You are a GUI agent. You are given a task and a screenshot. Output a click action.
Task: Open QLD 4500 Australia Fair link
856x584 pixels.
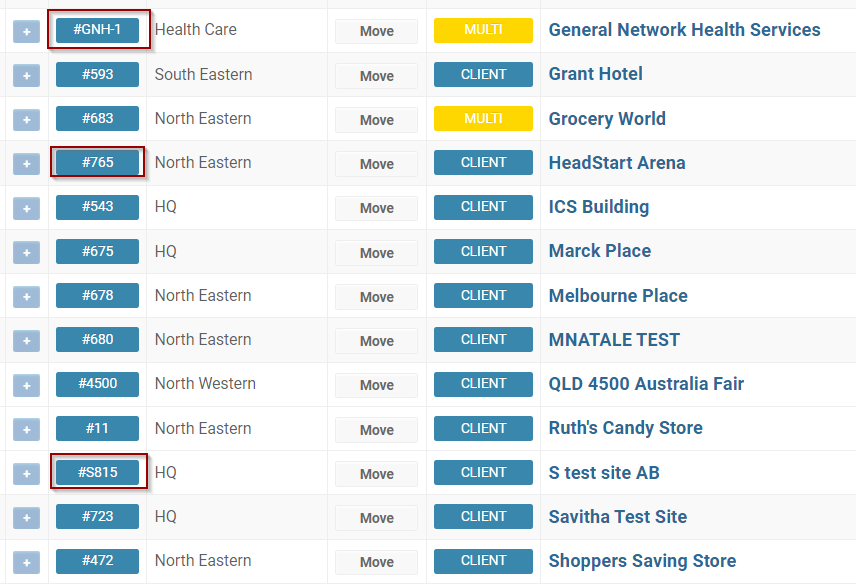click(646, 384)
